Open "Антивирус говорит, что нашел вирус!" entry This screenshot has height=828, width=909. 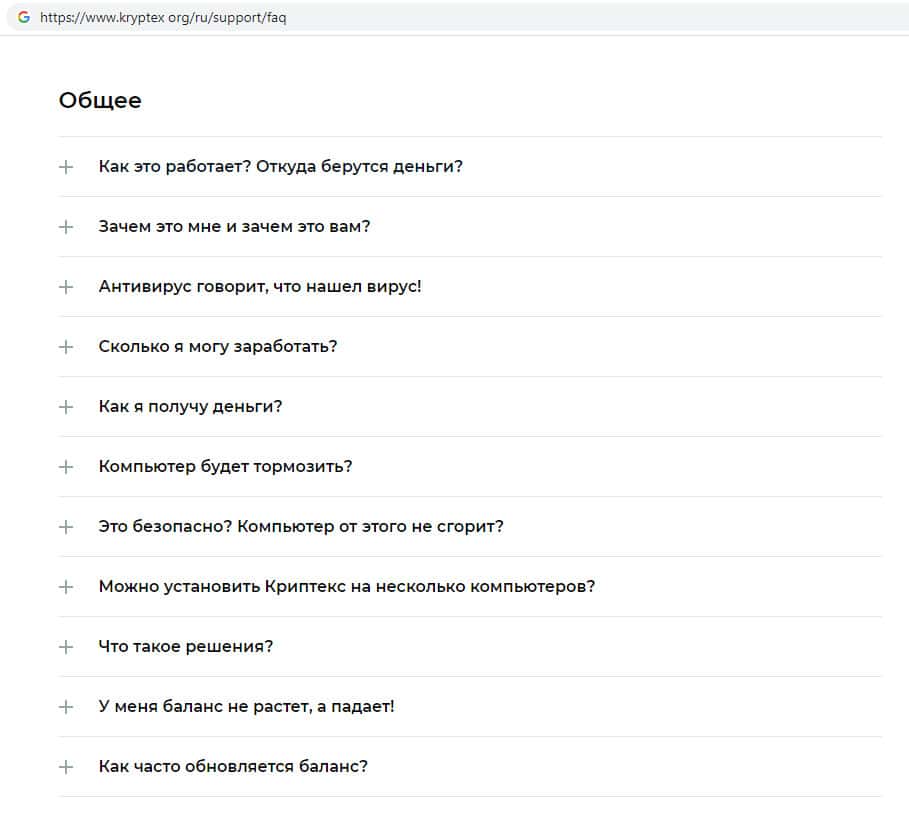[260, 286]
